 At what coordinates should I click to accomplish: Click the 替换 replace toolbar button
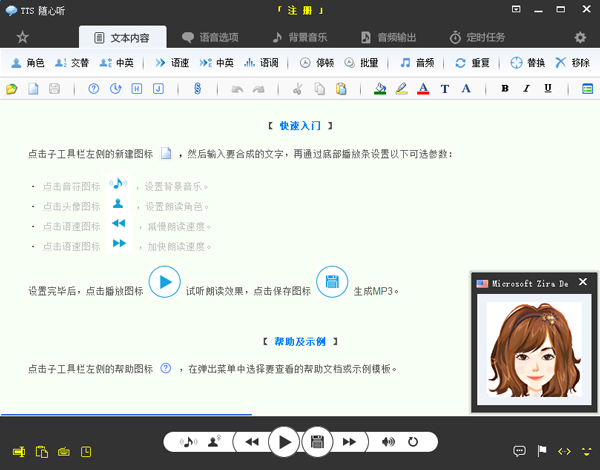526,63
